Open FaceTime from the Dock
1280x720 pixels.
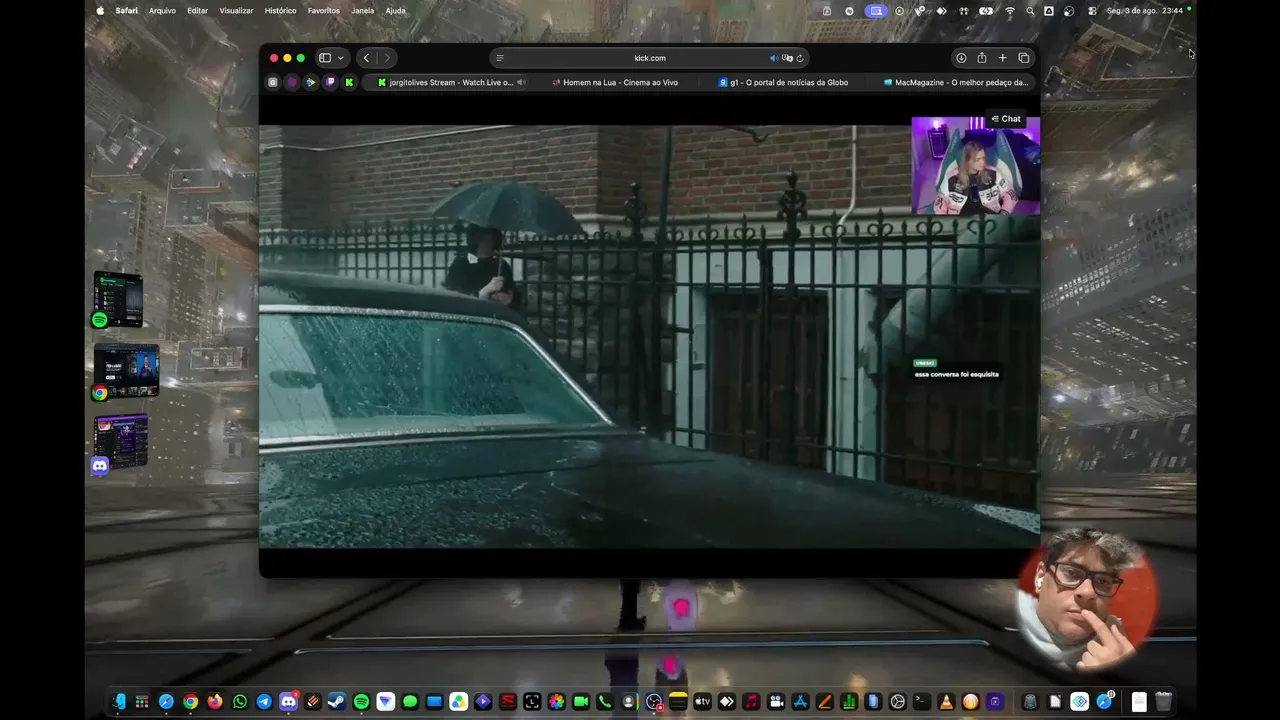tap(580, 702)
